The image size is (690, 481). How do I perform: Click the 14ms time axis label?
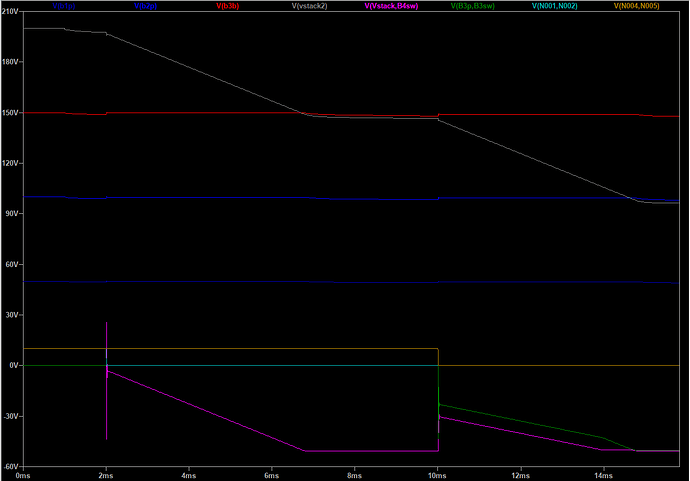602,475
